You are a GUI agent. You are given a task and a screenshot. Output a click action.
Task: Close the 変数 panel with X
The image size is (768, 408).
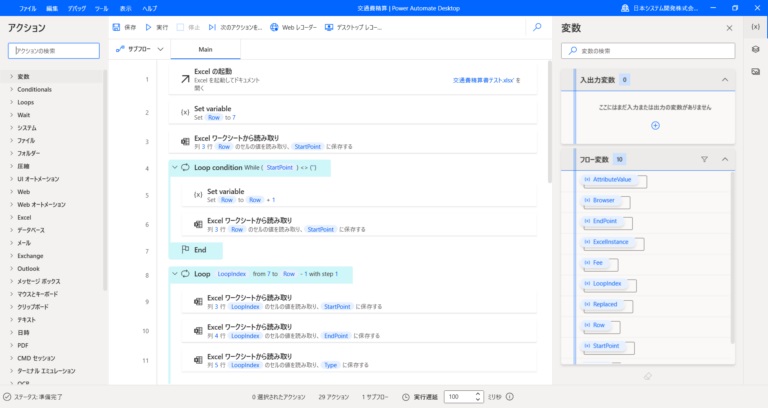click(x=729, y=28)
